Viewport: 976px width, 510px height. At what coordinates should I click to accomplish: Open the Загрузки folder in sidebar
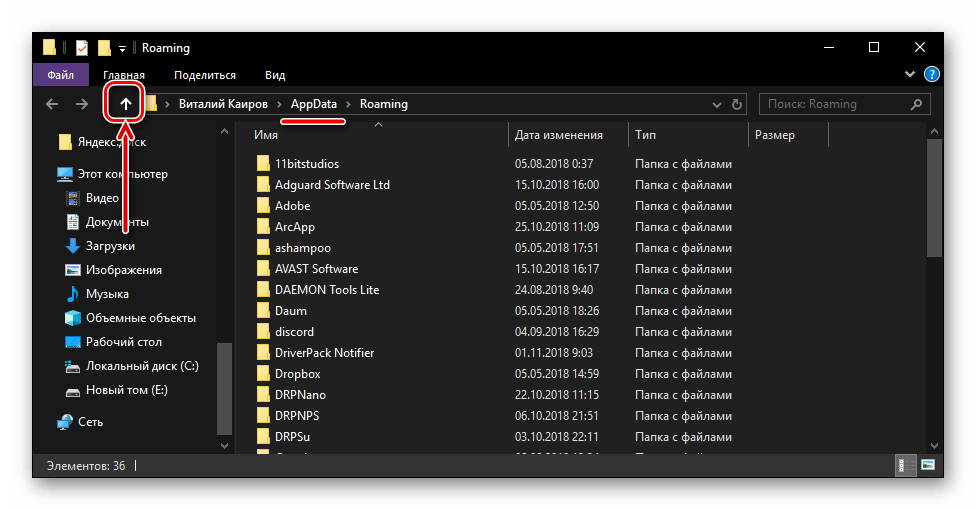(x=110, y=246)
